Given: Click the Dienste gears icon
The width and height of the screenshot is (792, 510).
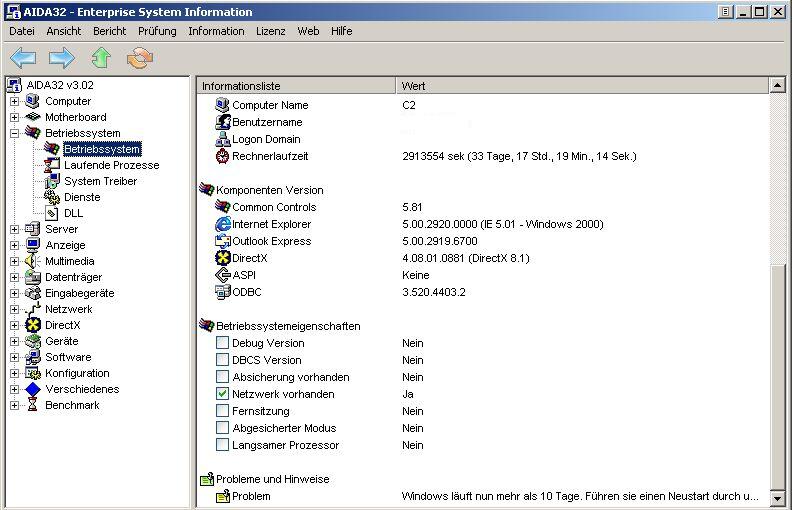Looking at the screenshot, I should click(51, 197).
